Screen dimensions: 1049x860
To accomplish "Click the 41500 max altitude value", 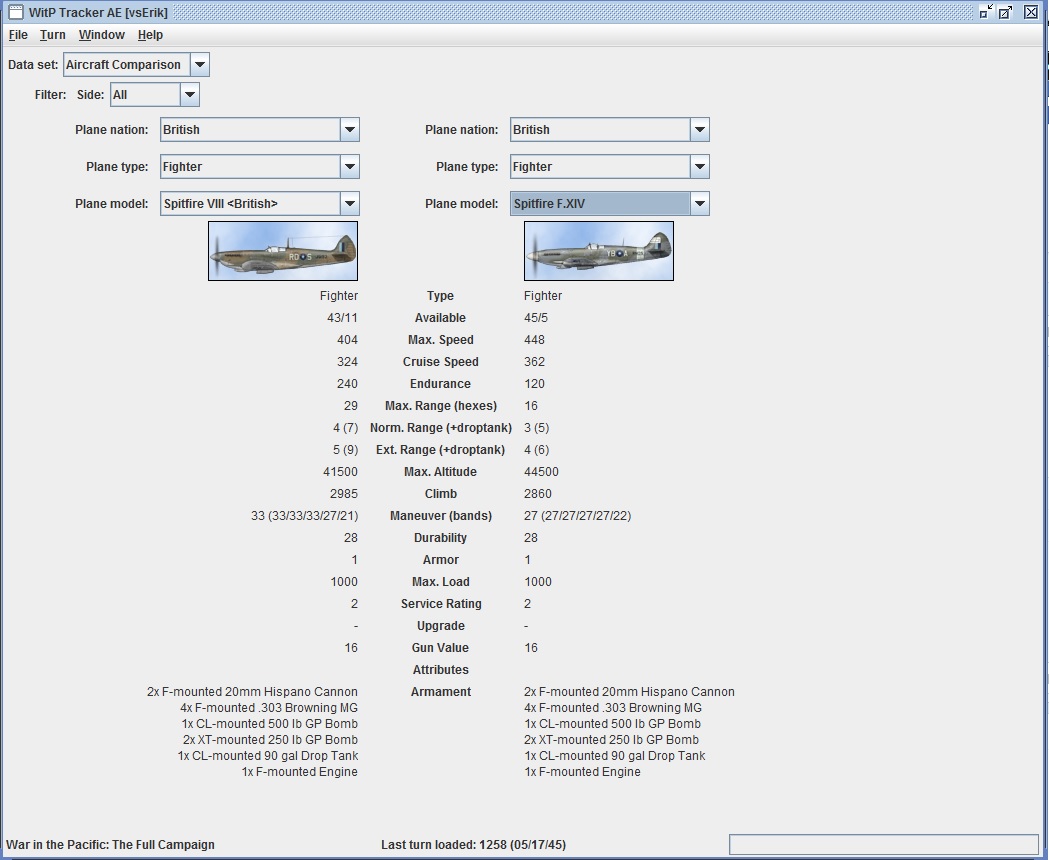I will pos(341,472).
